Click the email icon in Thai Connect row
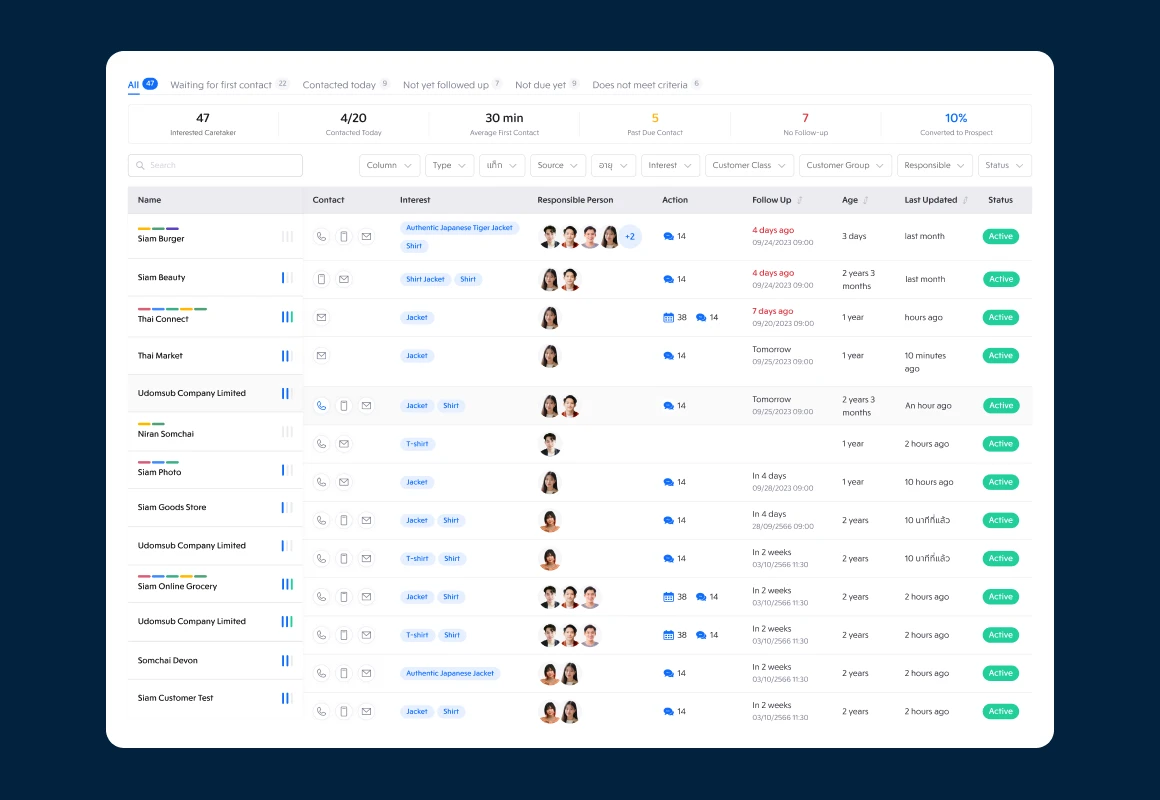Image resolution: width=1160 pixels, height=800 pixels. [321, 317]
